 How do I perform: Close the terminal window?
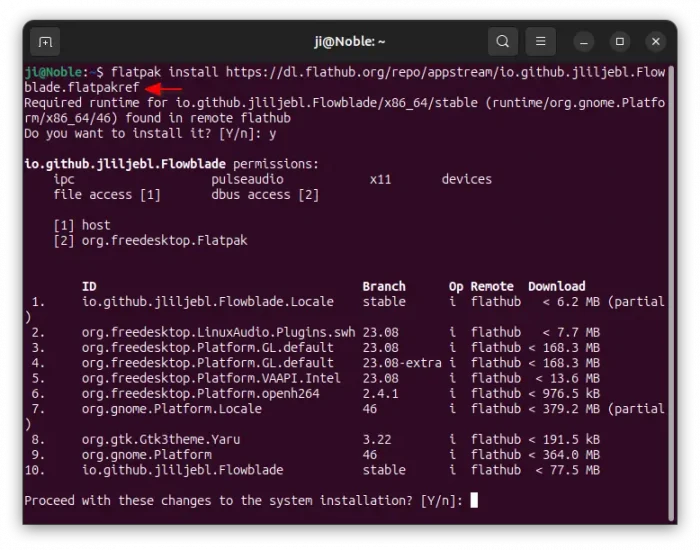coord(655,42)
